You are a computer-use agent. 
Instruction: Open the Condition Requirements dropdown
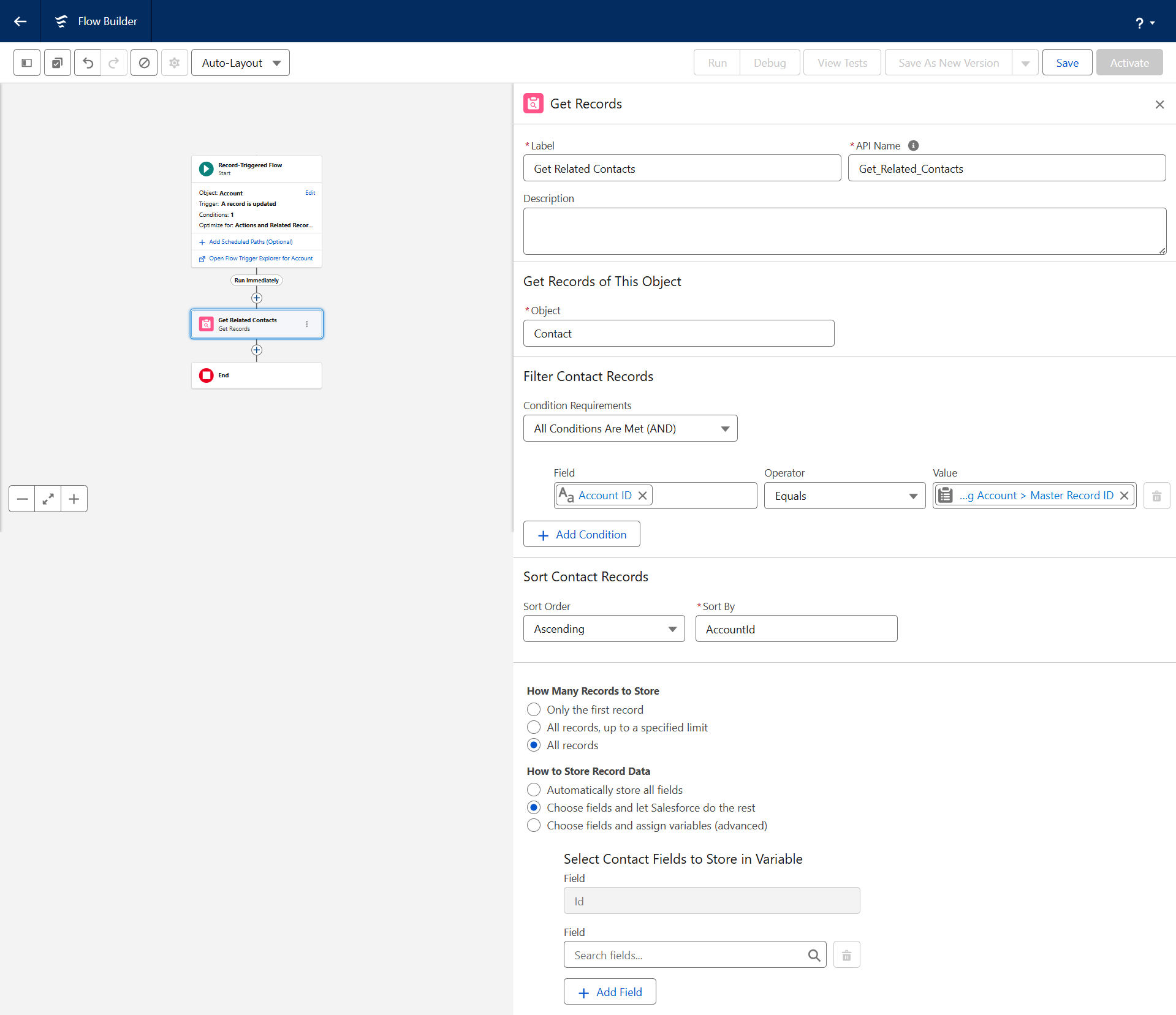pos(630,428)
